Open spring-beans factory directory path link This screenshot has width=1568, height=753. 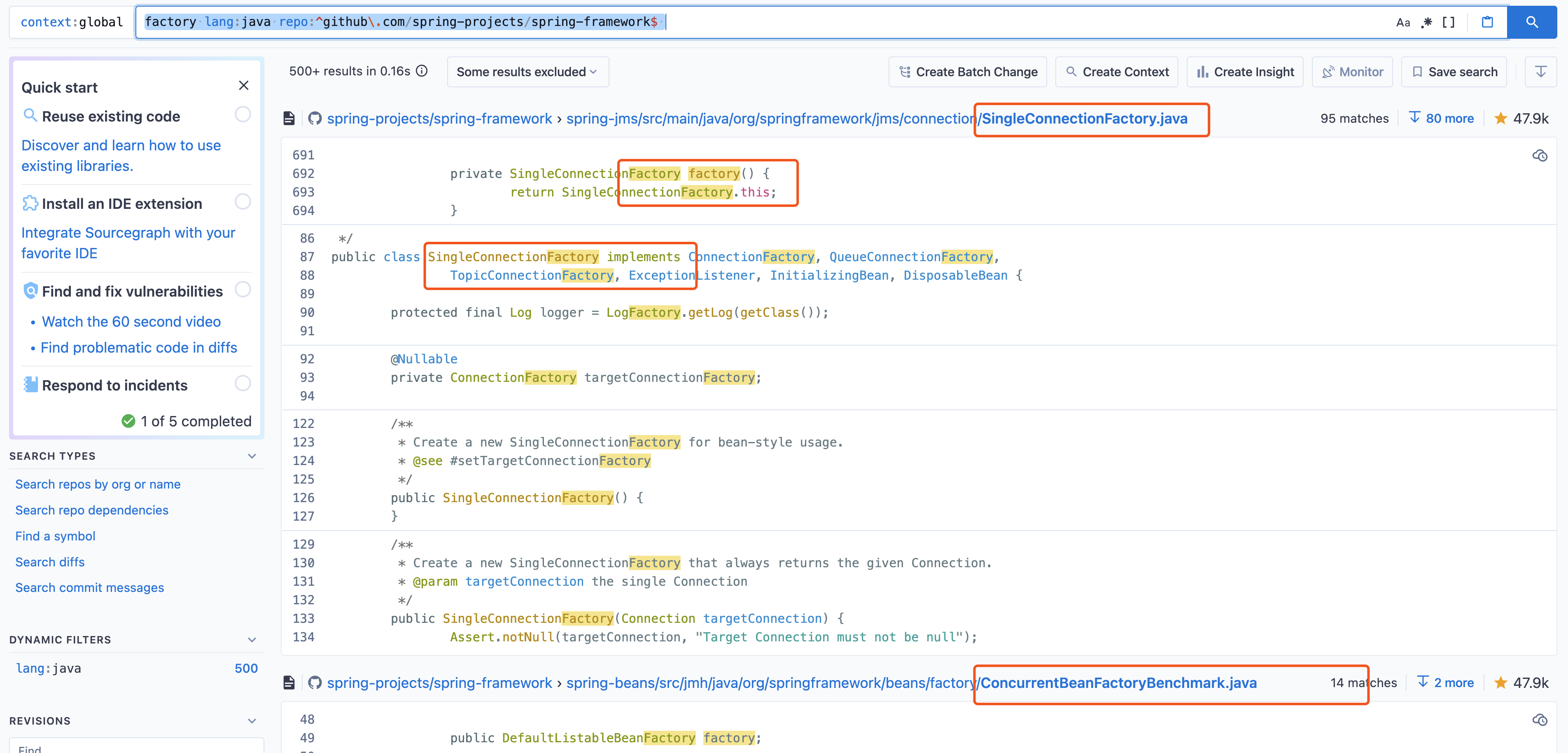coord(771,683)
